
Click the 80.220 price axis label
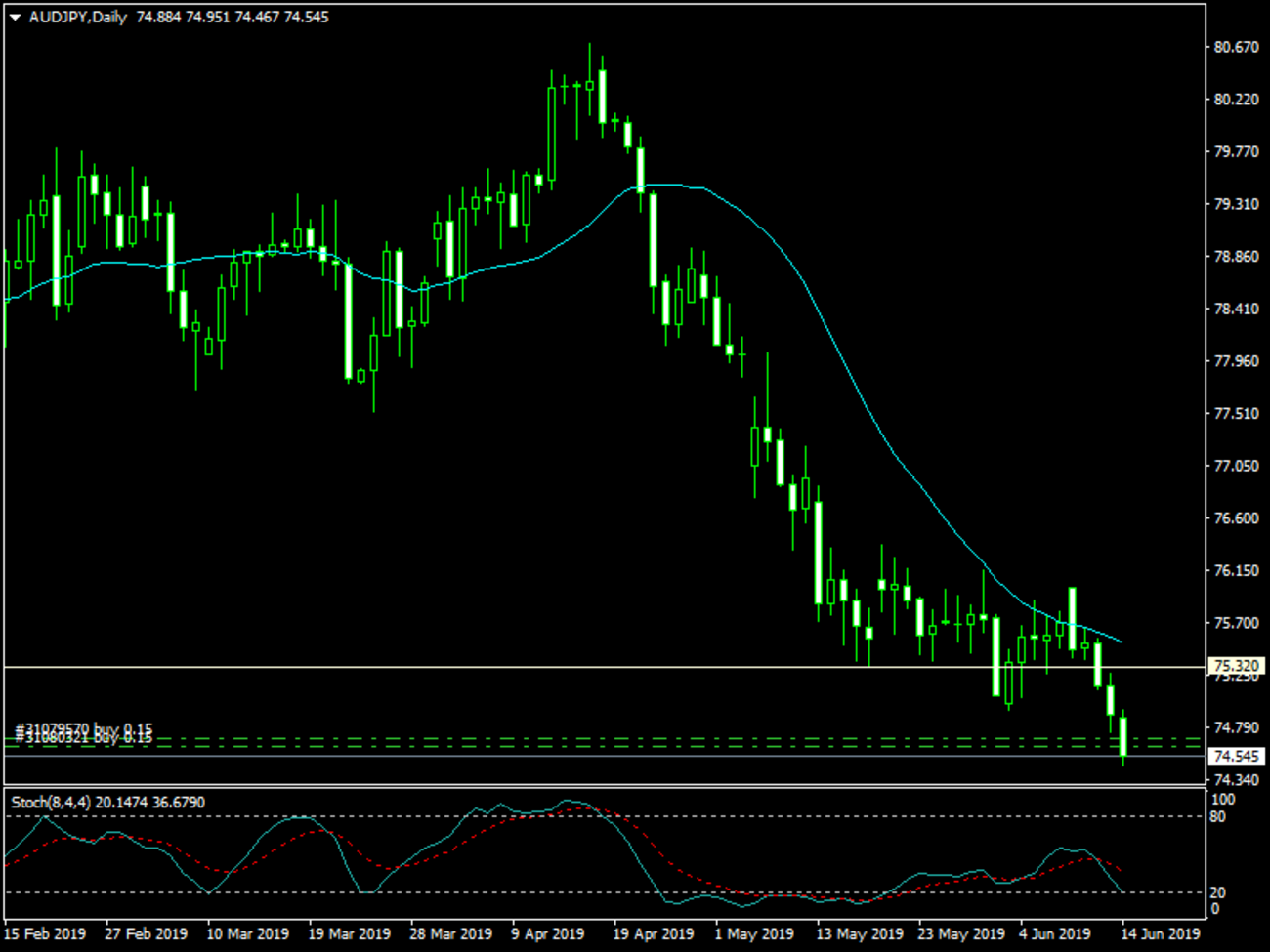1236,100
